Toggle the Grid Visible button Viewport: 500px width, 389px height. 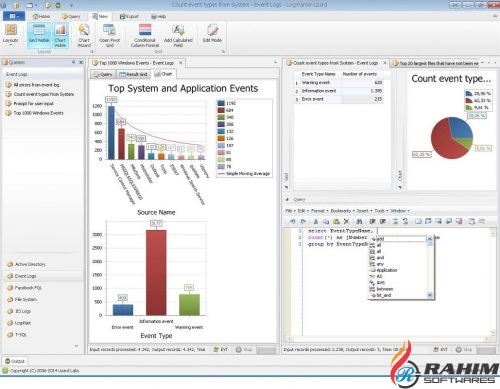pos(39,35)
